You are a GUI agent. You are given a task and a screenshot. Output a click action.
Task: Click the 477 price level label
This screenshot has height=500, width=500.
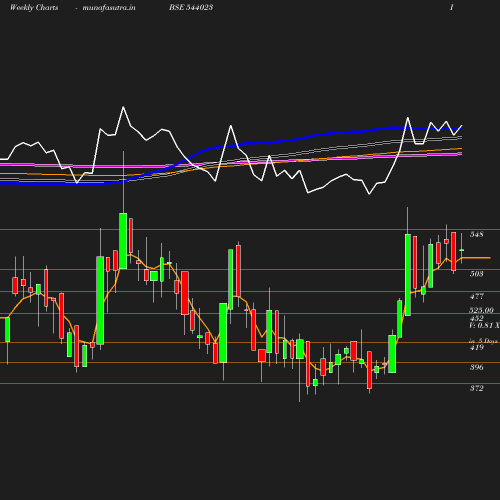(x=477, y=296)
